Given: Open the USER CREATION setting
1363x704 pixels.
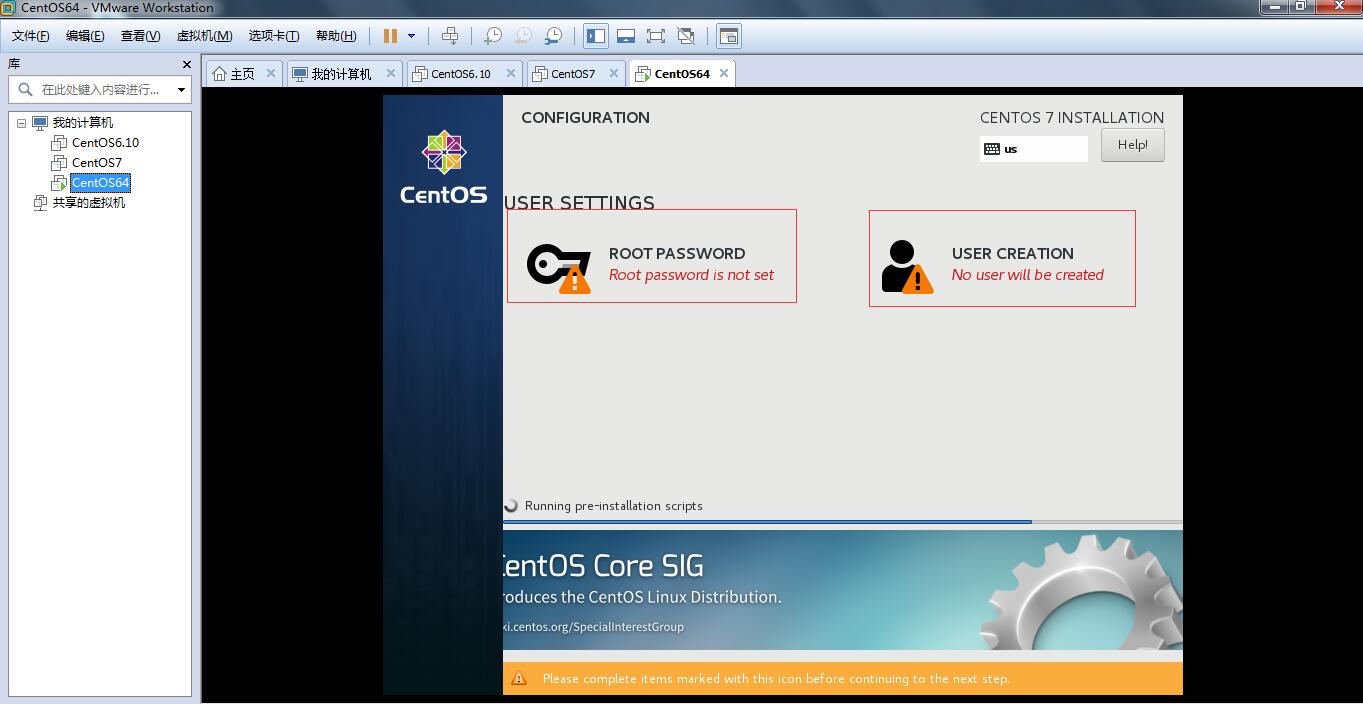Looking at the screenshot, I should point(1002,258).
